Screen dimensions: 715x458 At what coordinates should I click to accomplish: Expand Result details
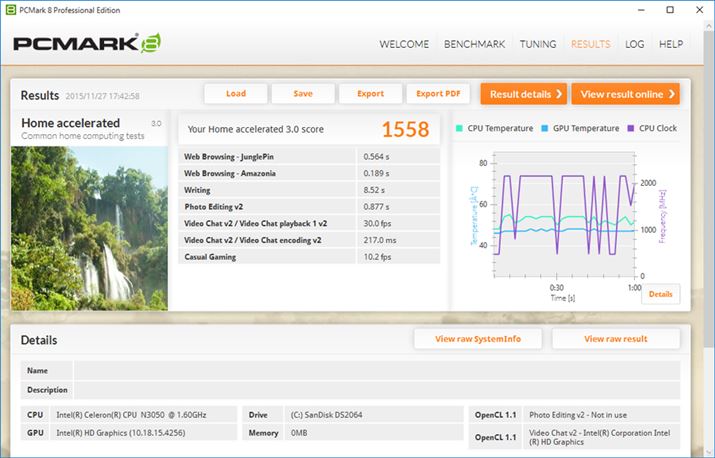[523, 94]
